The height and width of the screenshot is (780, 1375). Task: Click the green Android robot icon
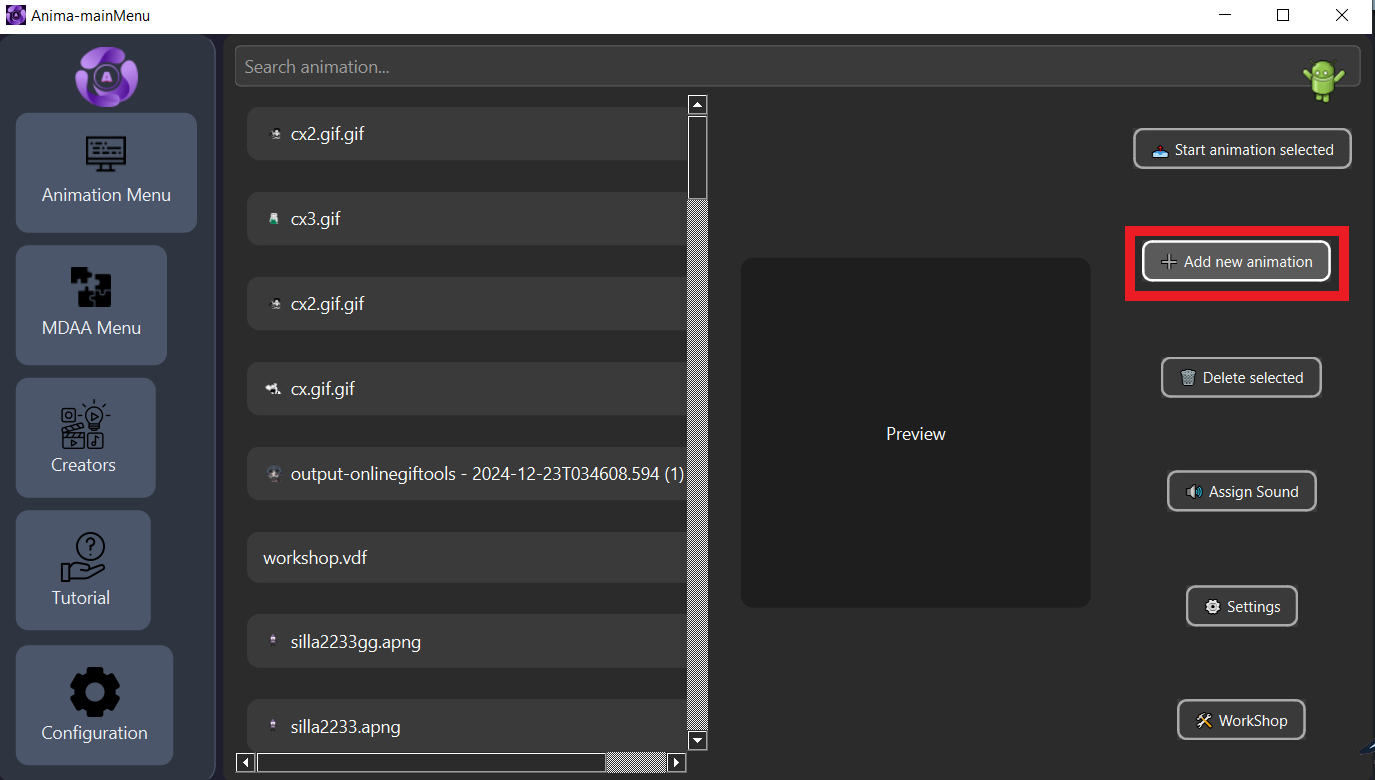click(1323, 76)
